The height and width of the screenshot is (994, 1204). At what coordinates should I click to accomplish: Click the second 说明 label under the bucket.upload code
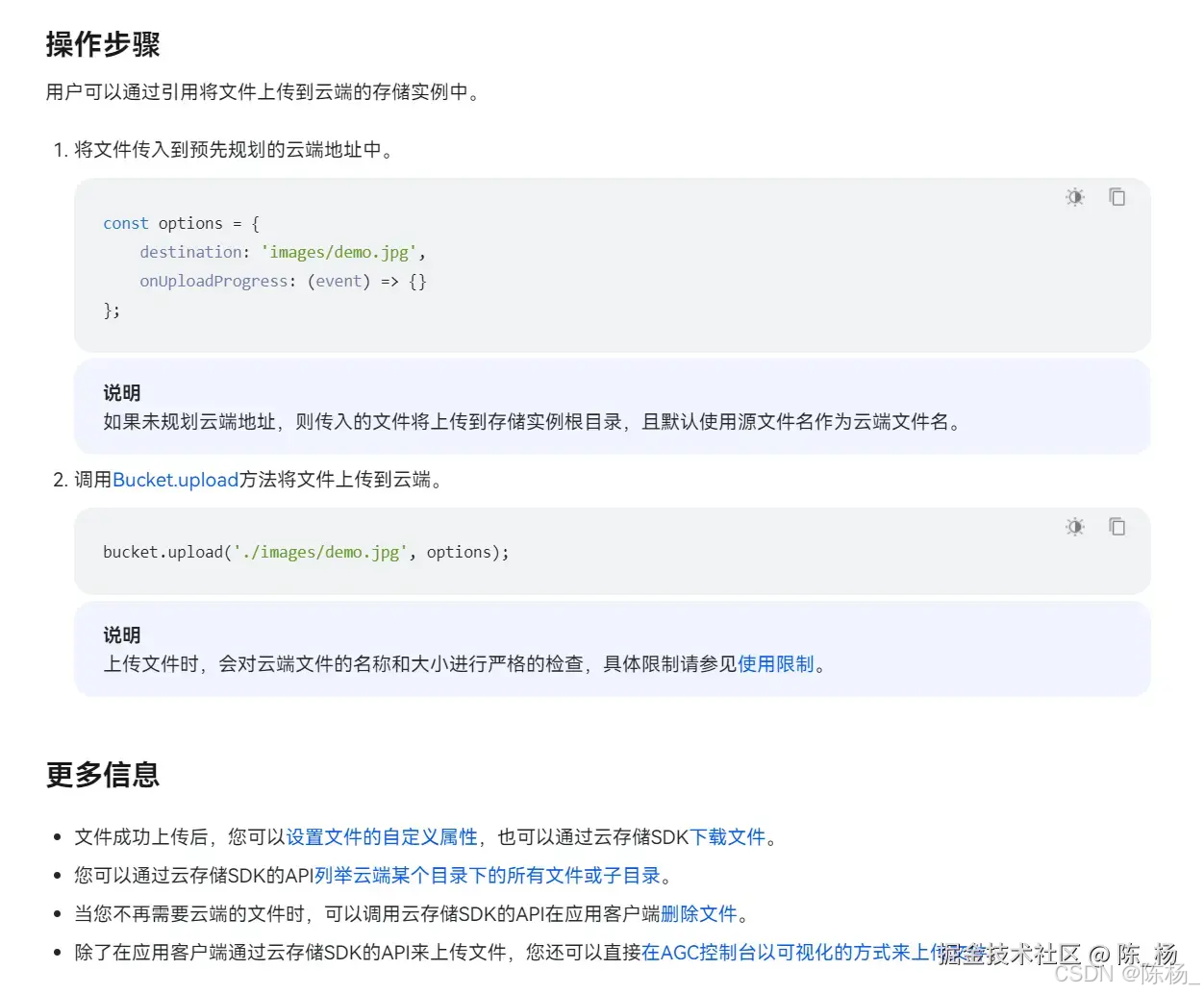pos(122,635)
